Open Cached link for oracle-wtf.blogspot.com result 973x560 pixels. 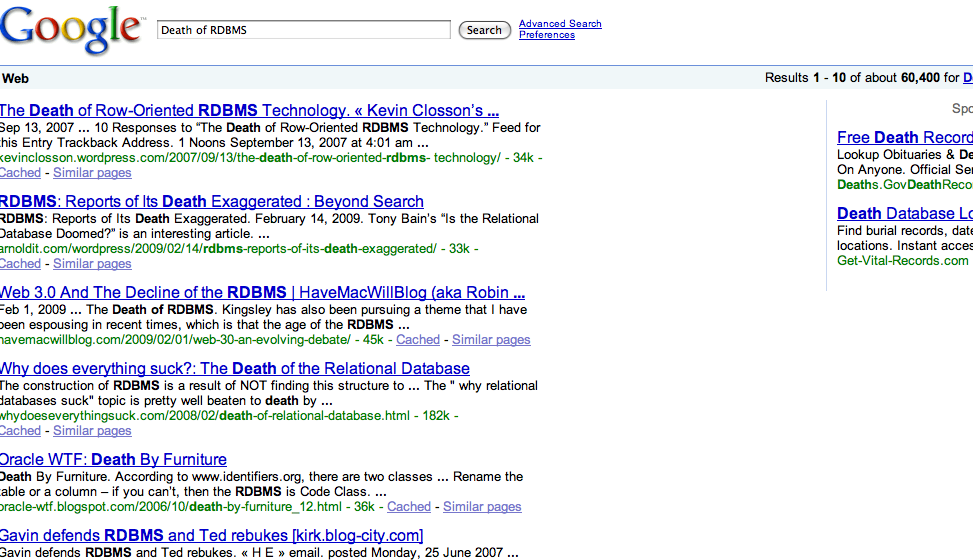(x=408, y=507)
